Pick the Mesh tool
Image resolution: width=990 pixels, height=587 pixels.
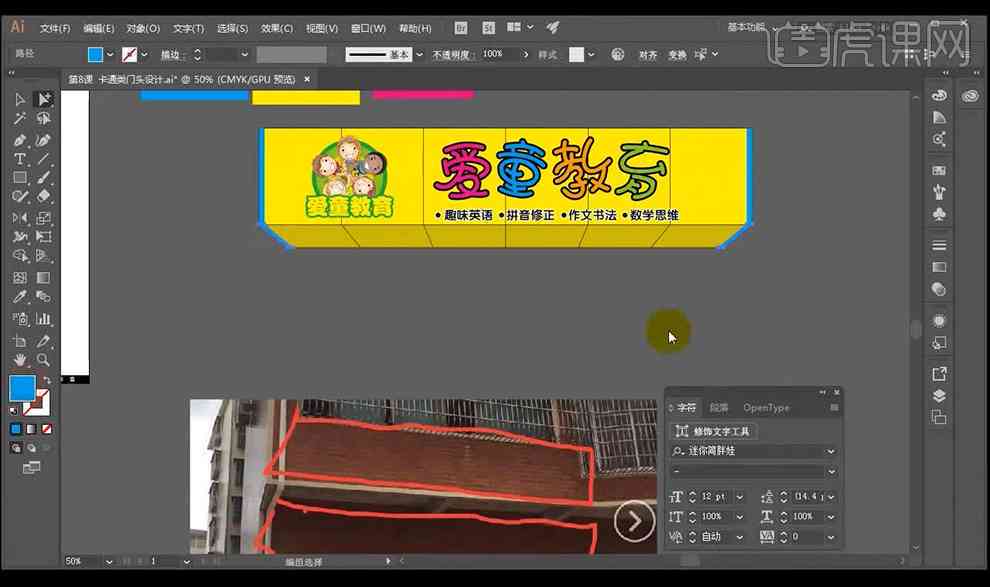click(x=20, y=278)
